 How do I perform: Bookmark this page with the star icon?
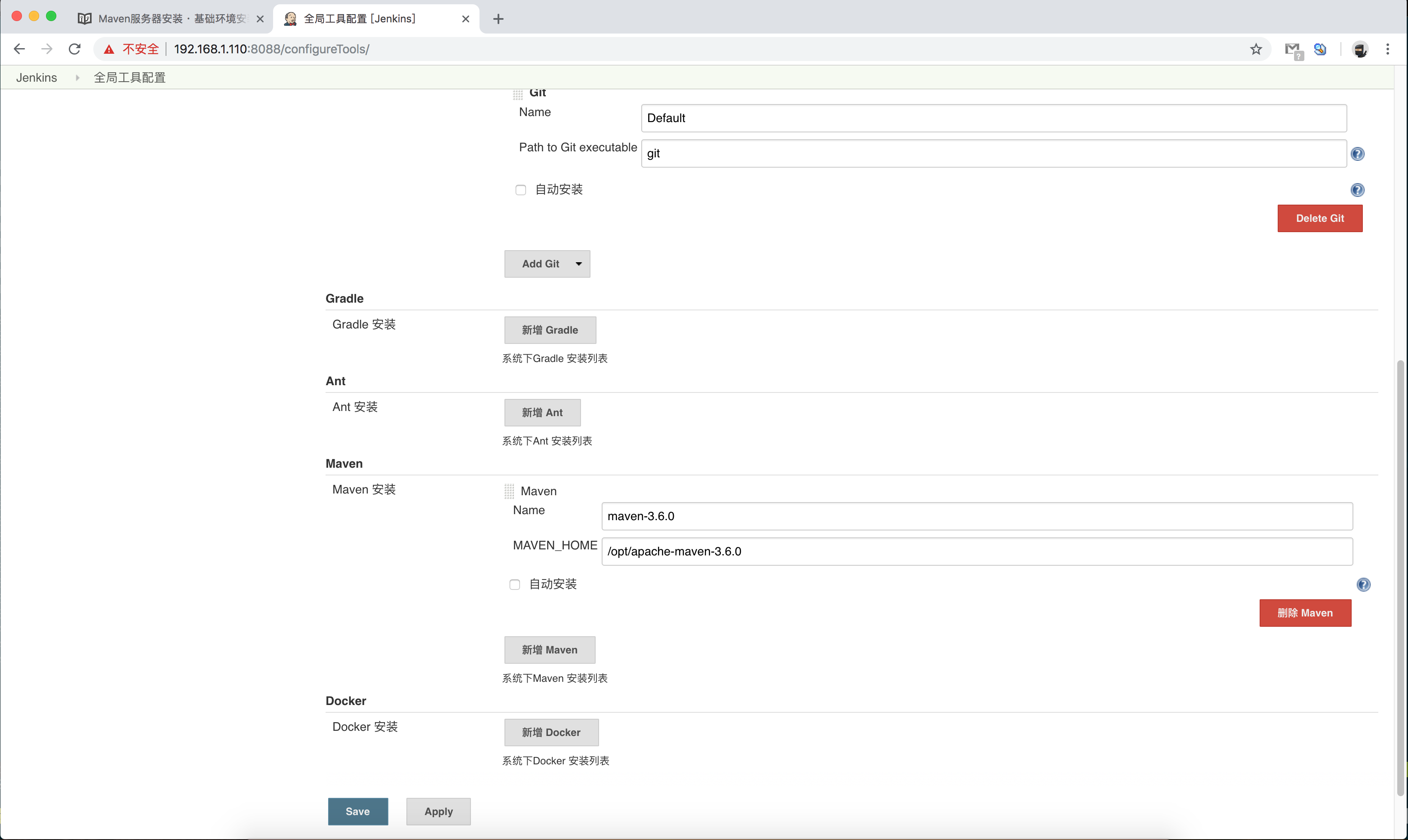tap(1256, 49)
